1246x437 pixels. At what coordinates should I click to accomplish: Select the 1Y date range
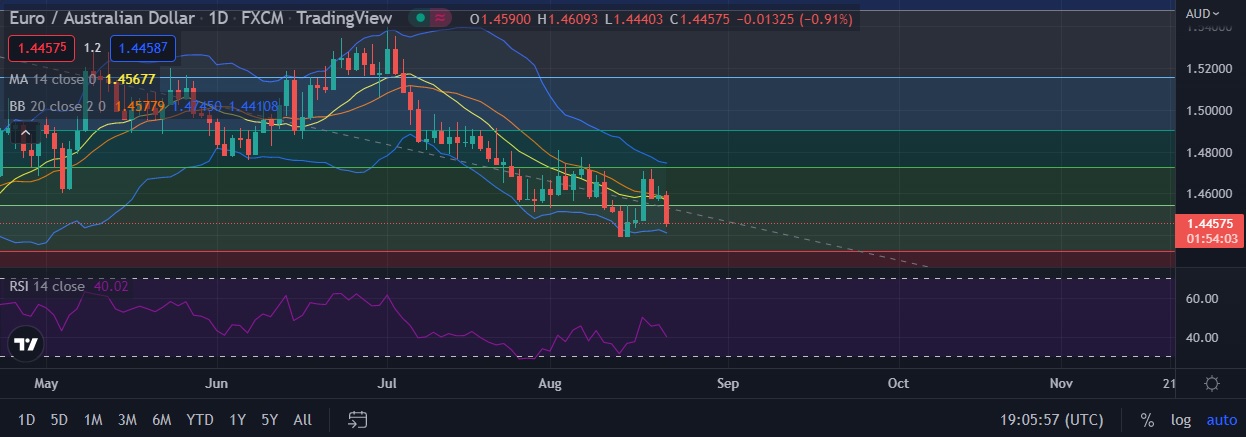237,420
